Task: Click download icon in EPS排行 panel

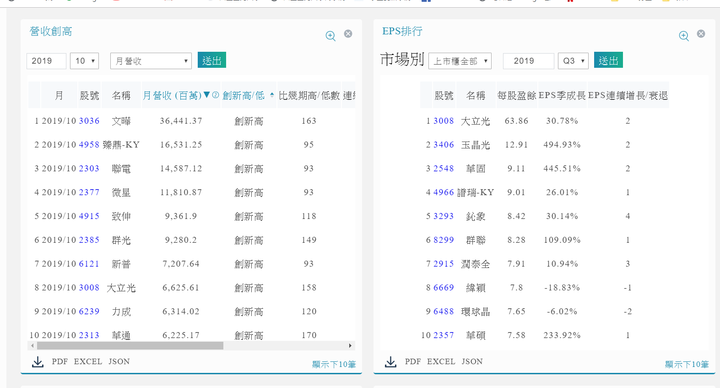Action: 390,362
